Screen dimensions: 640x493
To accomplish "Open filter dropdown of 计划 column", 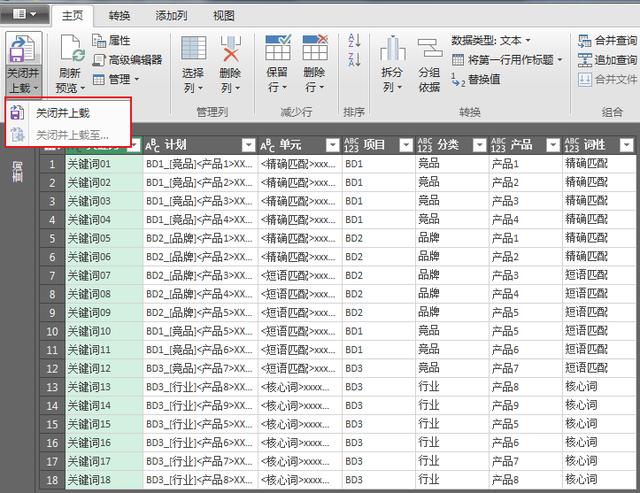I will coord(248,145).
